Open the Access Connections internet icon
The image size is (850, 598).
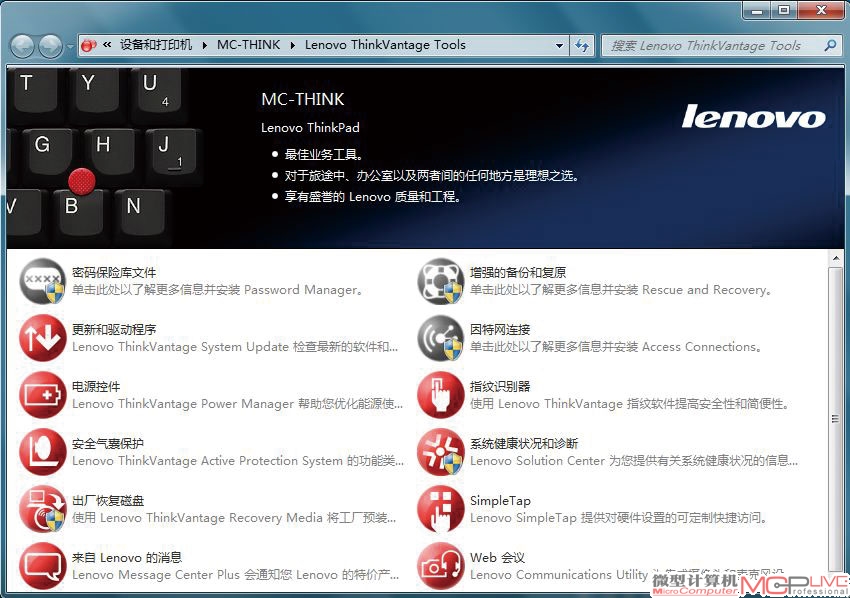[441, 338]
